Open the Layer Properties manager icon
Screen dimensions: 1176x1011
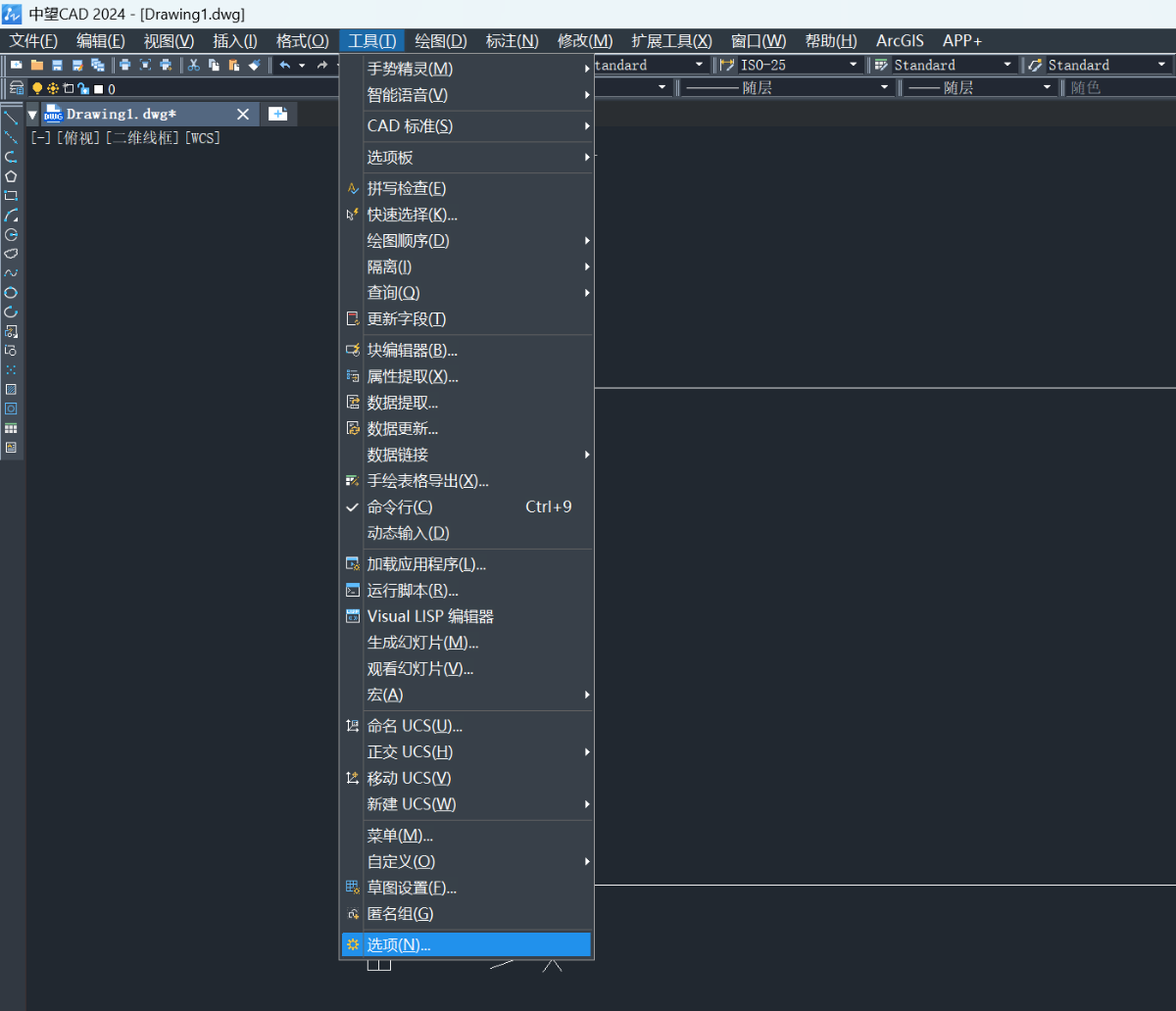17,88
